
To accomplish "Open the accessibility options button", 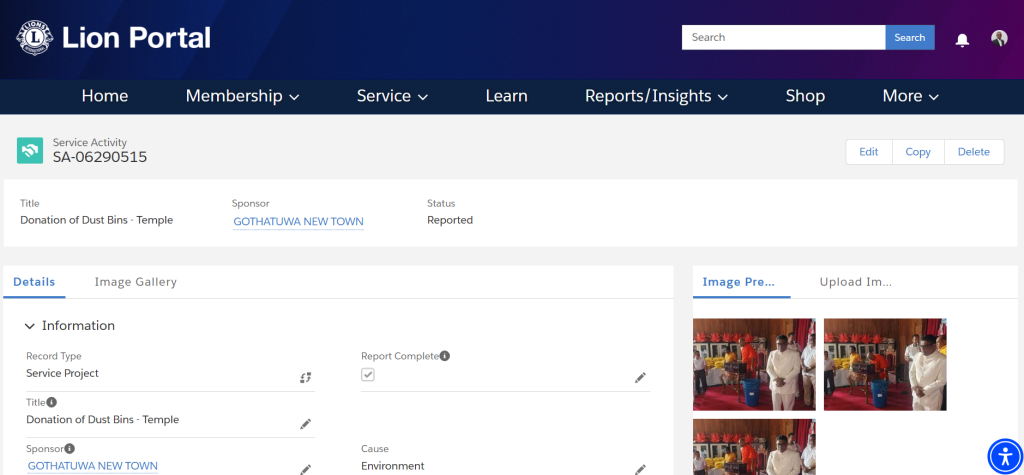I will click(x=1006, y=456).
